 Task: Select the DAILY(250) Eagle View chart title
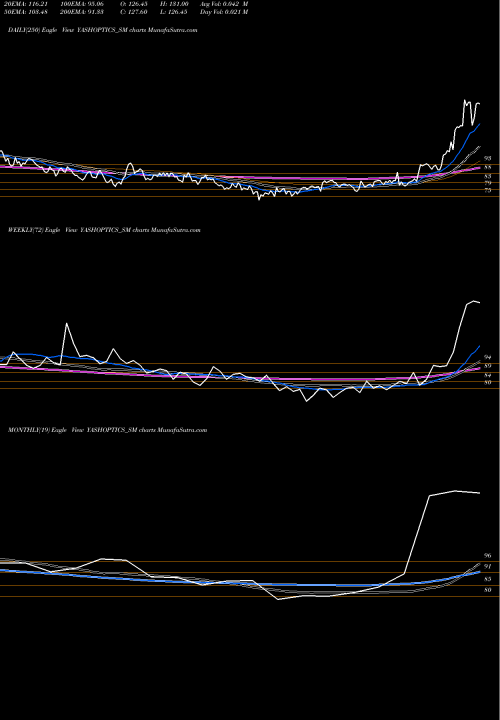pos(103,30)
